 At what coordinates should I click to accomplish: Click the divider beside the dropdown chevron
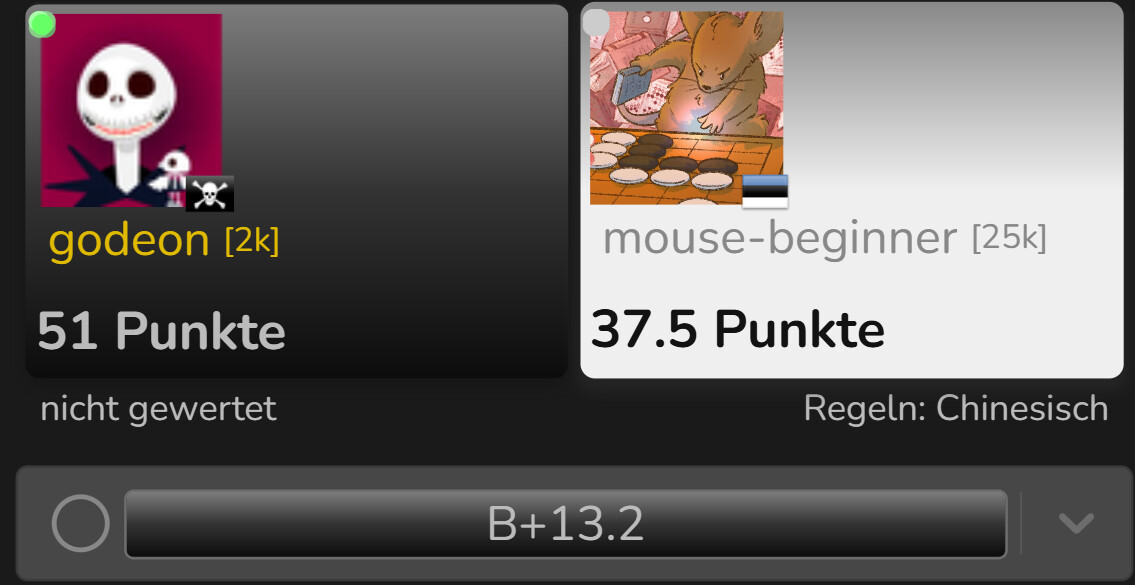1021,523
